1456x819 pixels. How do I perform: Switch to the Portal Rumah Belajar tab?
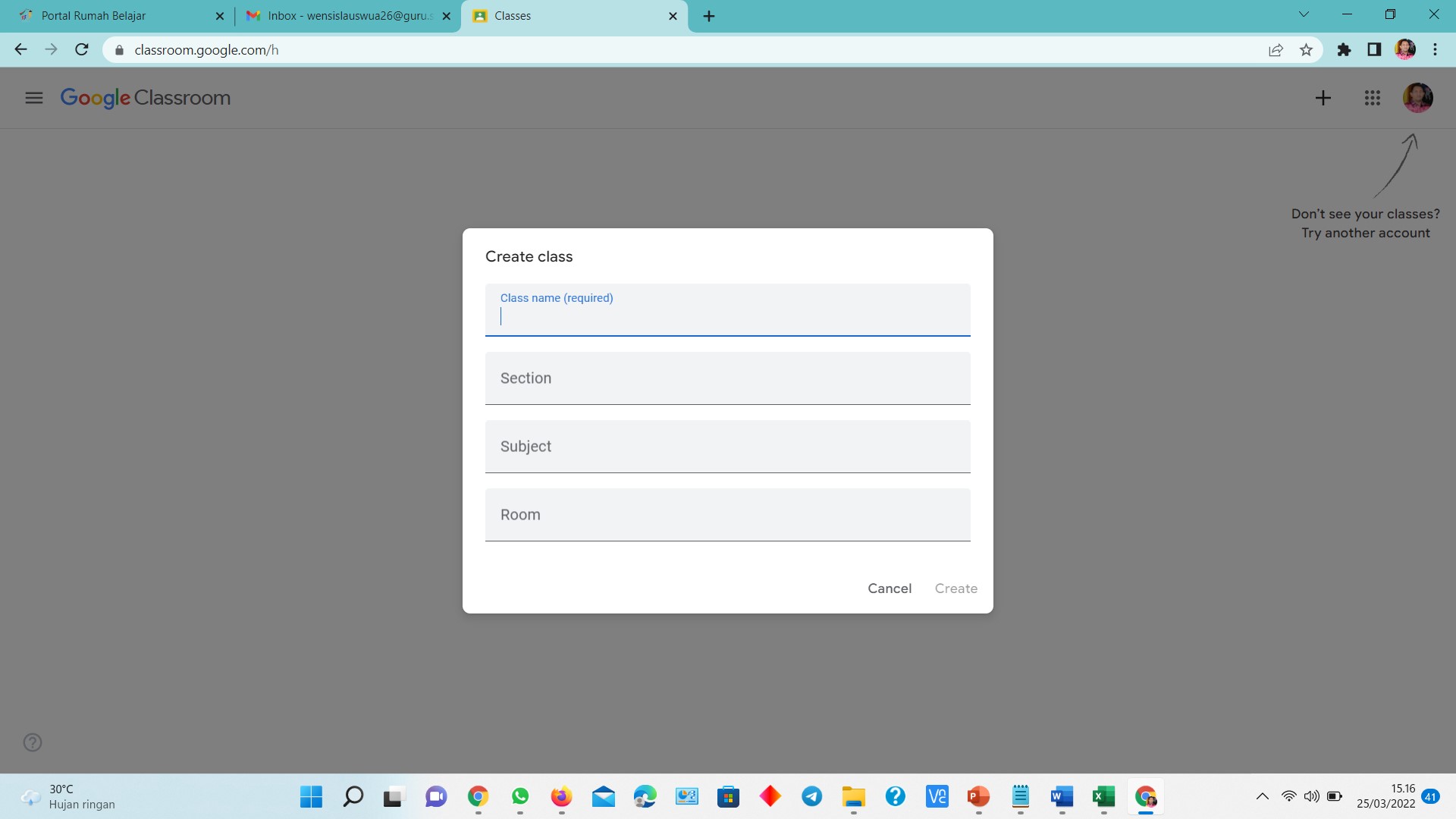tap(114, 16)
